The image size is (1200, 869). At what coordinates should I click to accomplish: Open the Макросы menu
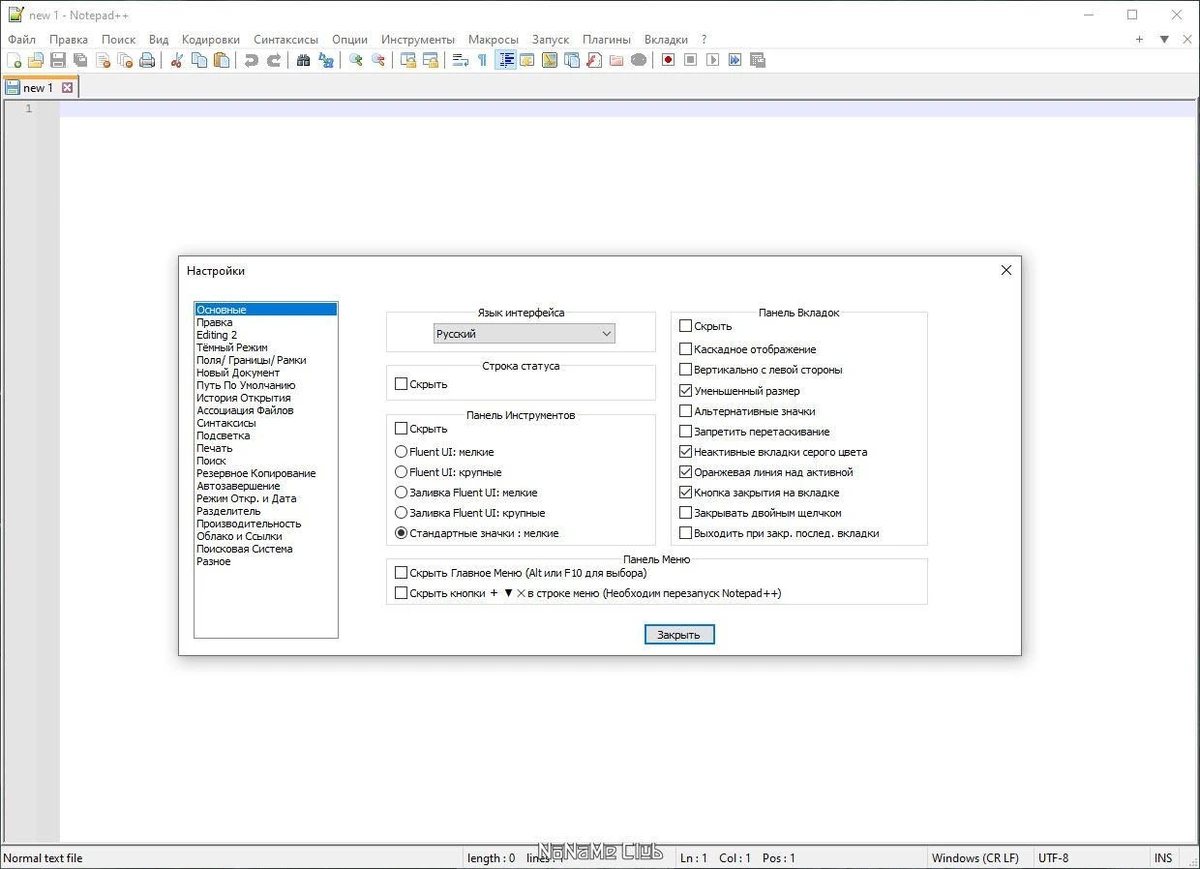click(493, 39)
